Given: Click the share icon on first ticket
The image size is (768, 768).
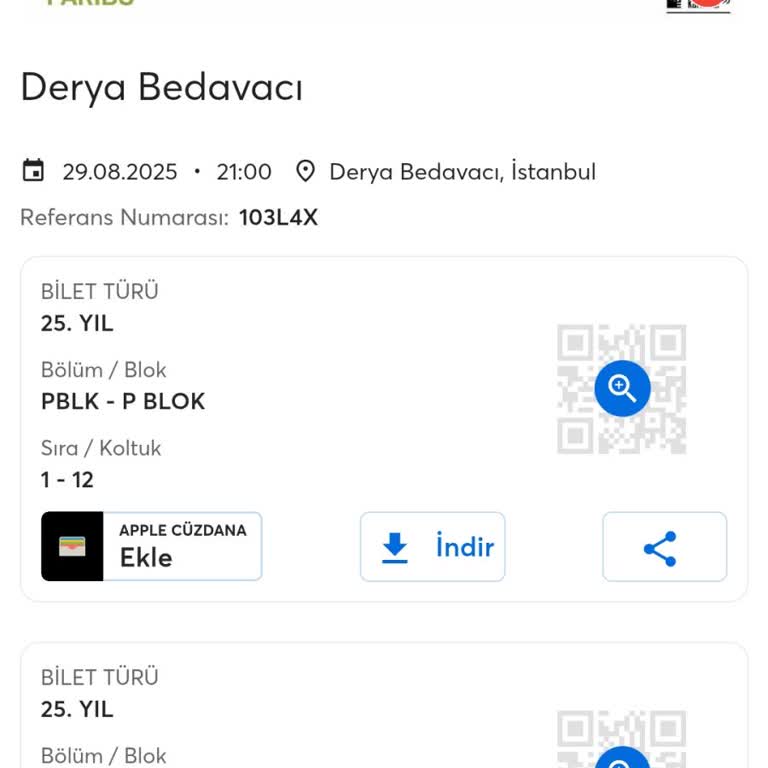Looking at the screenshot, I should [x=660, y=548].
